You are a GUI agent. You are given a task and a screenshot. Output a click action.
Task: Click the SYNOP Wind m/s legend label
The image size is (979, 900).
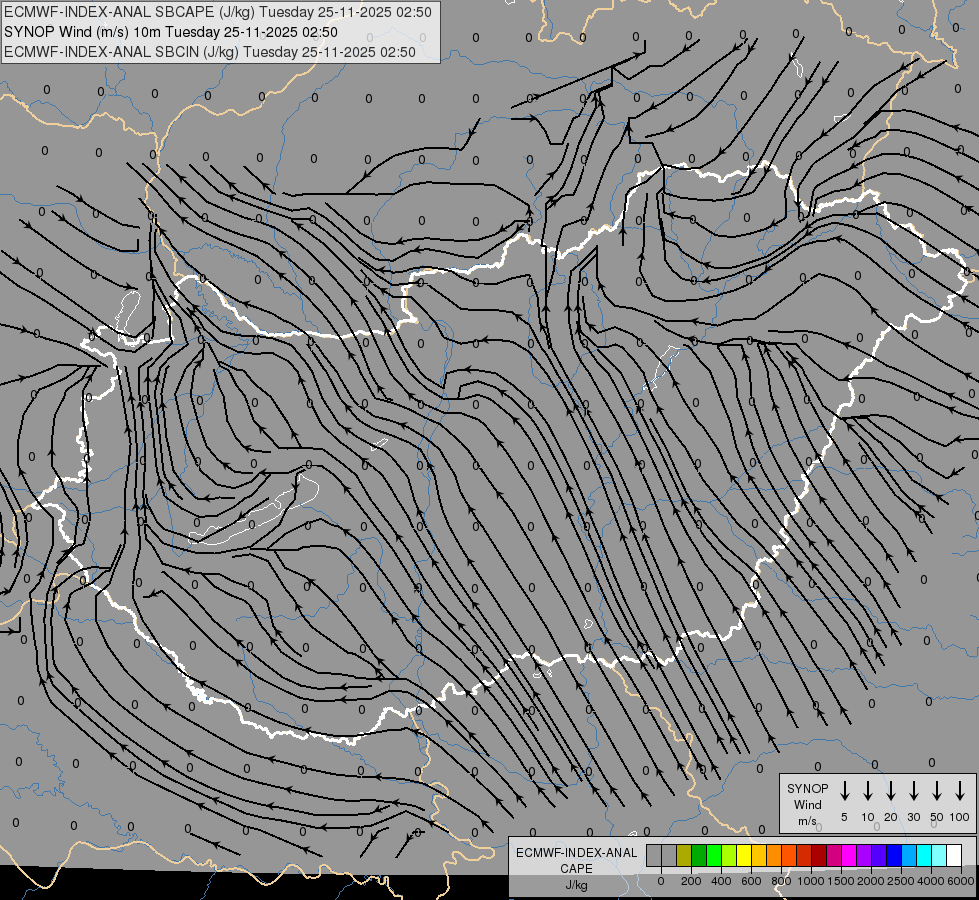click(x=807, y=804)
